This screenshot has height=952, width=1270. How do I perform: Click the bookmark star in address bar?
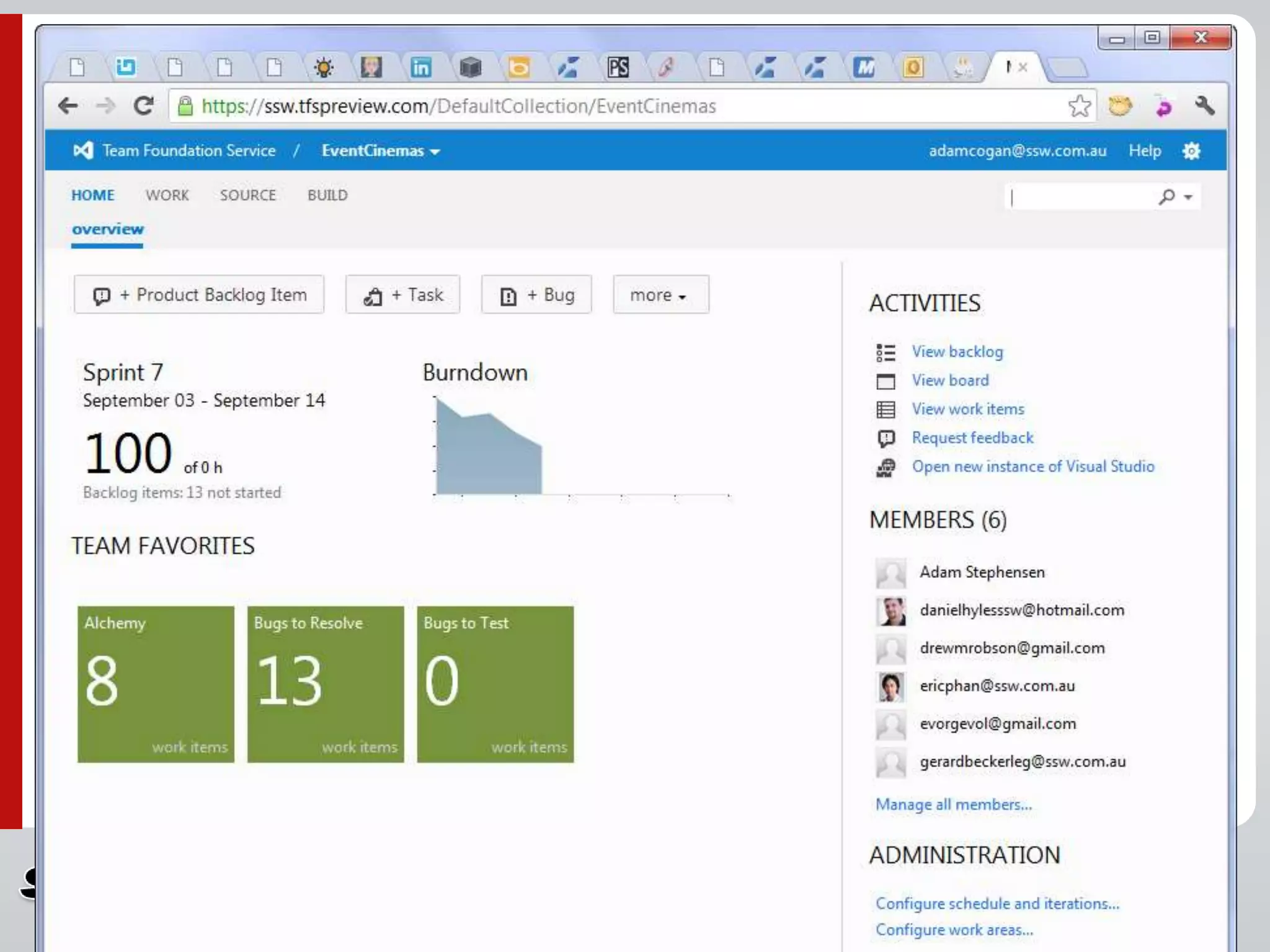click(1079, 106)
